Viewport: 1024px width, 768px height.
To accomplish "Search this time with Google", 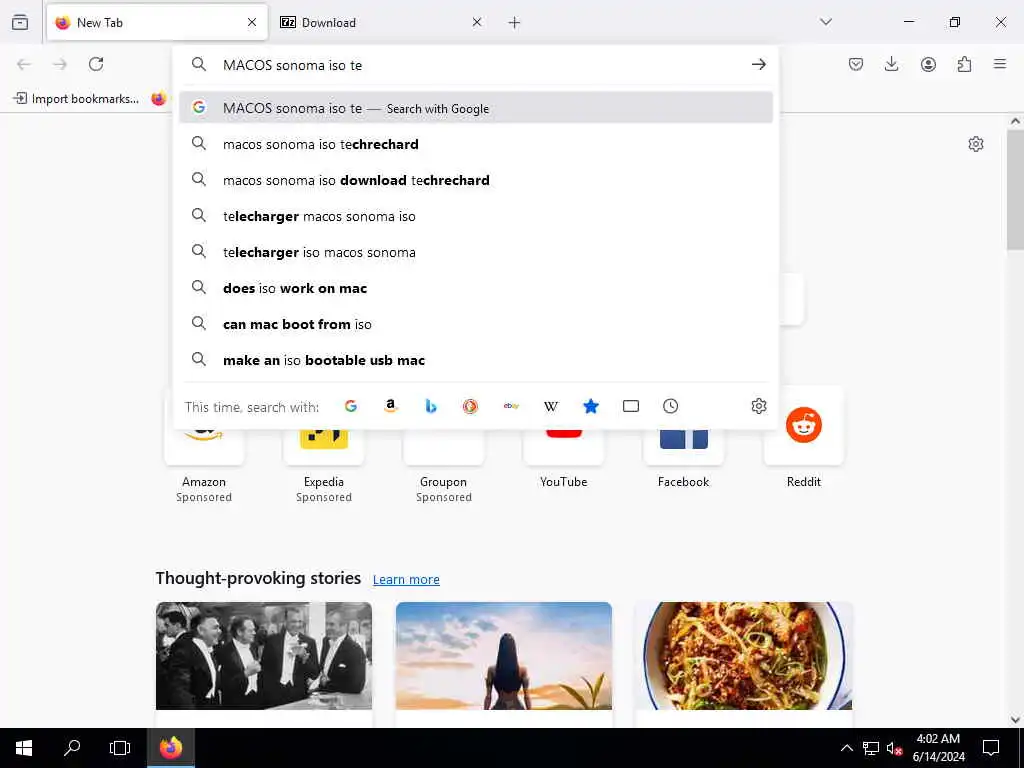I will click(351, 406).
